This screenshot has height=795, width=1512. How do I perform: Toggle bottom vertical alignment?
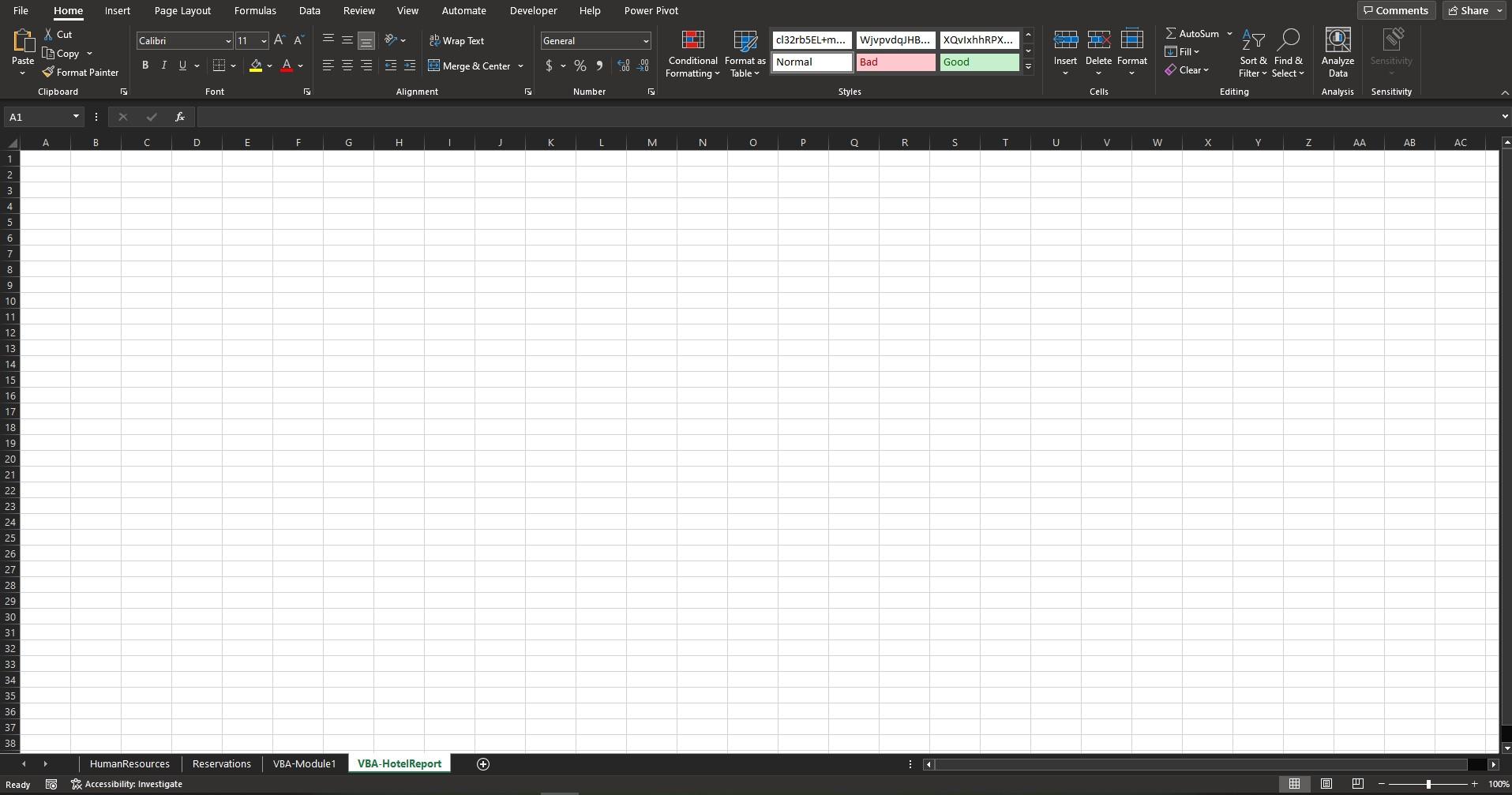tap(366, 40)
